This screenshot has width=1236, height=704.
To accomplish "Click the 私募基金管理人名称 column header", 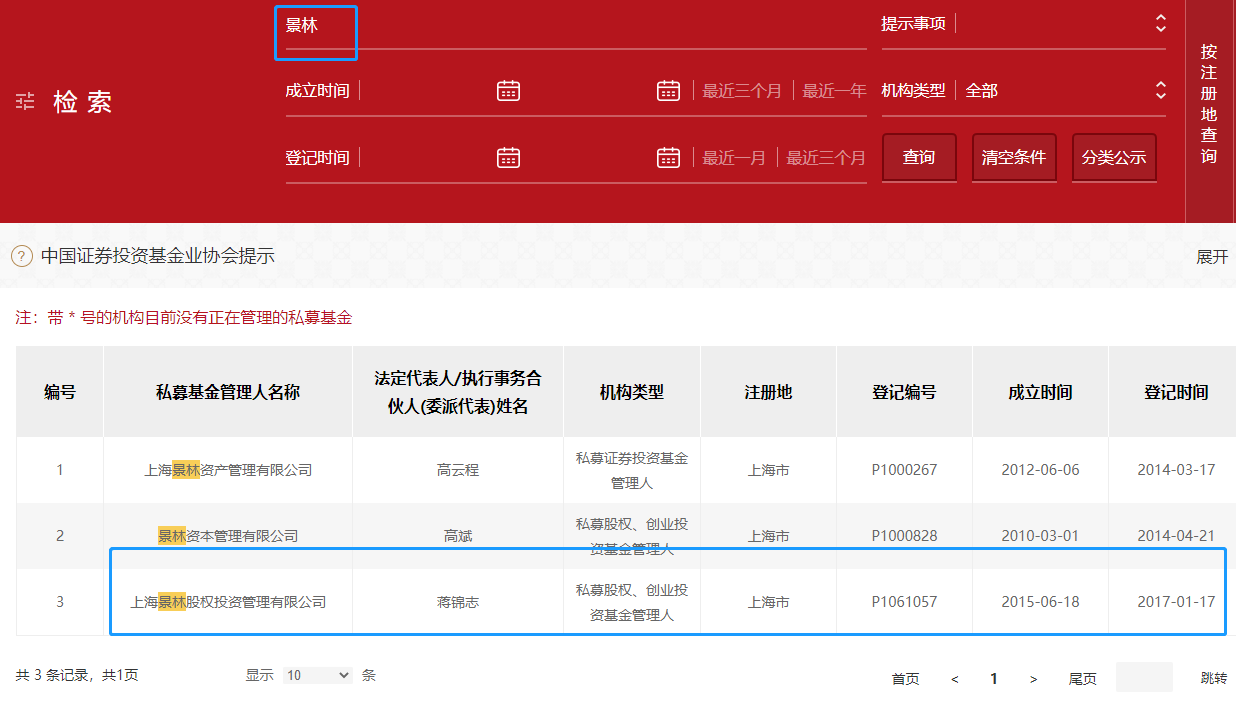I will point(228,392).
